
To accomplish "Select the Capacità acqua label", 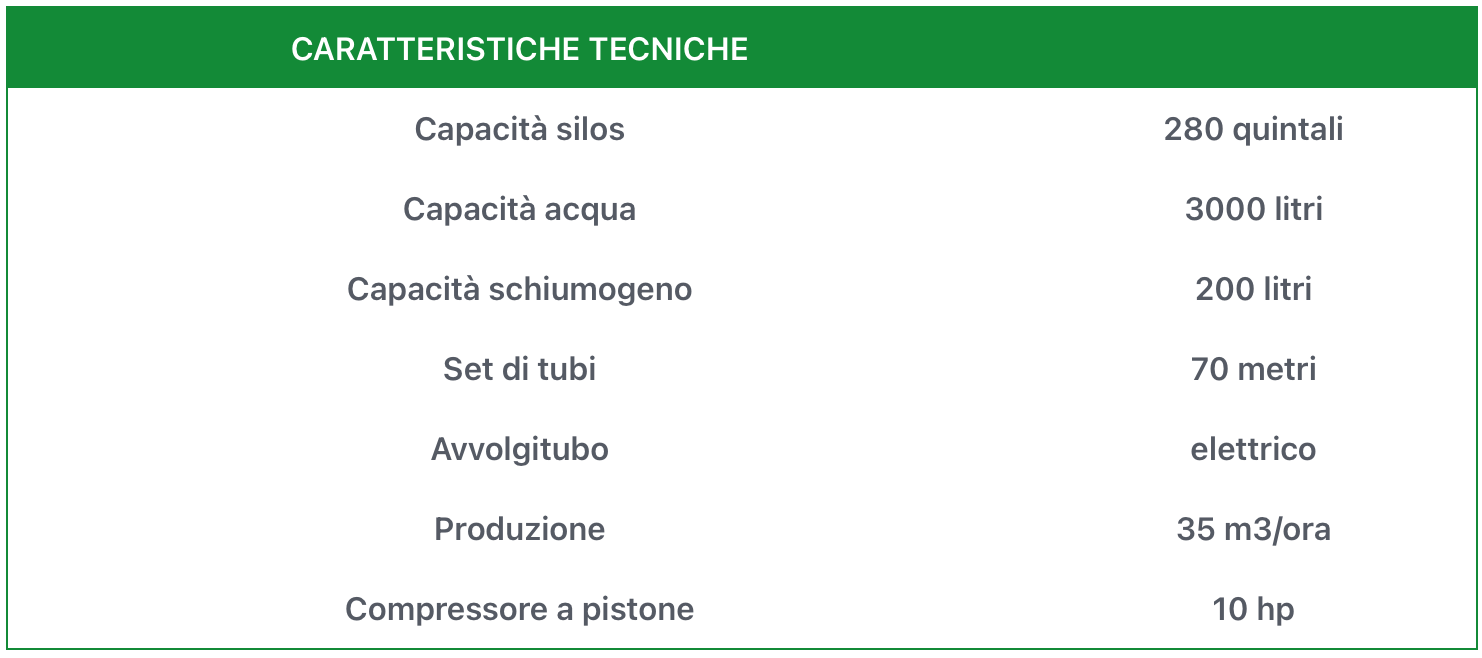I will (x=519, y=209).
